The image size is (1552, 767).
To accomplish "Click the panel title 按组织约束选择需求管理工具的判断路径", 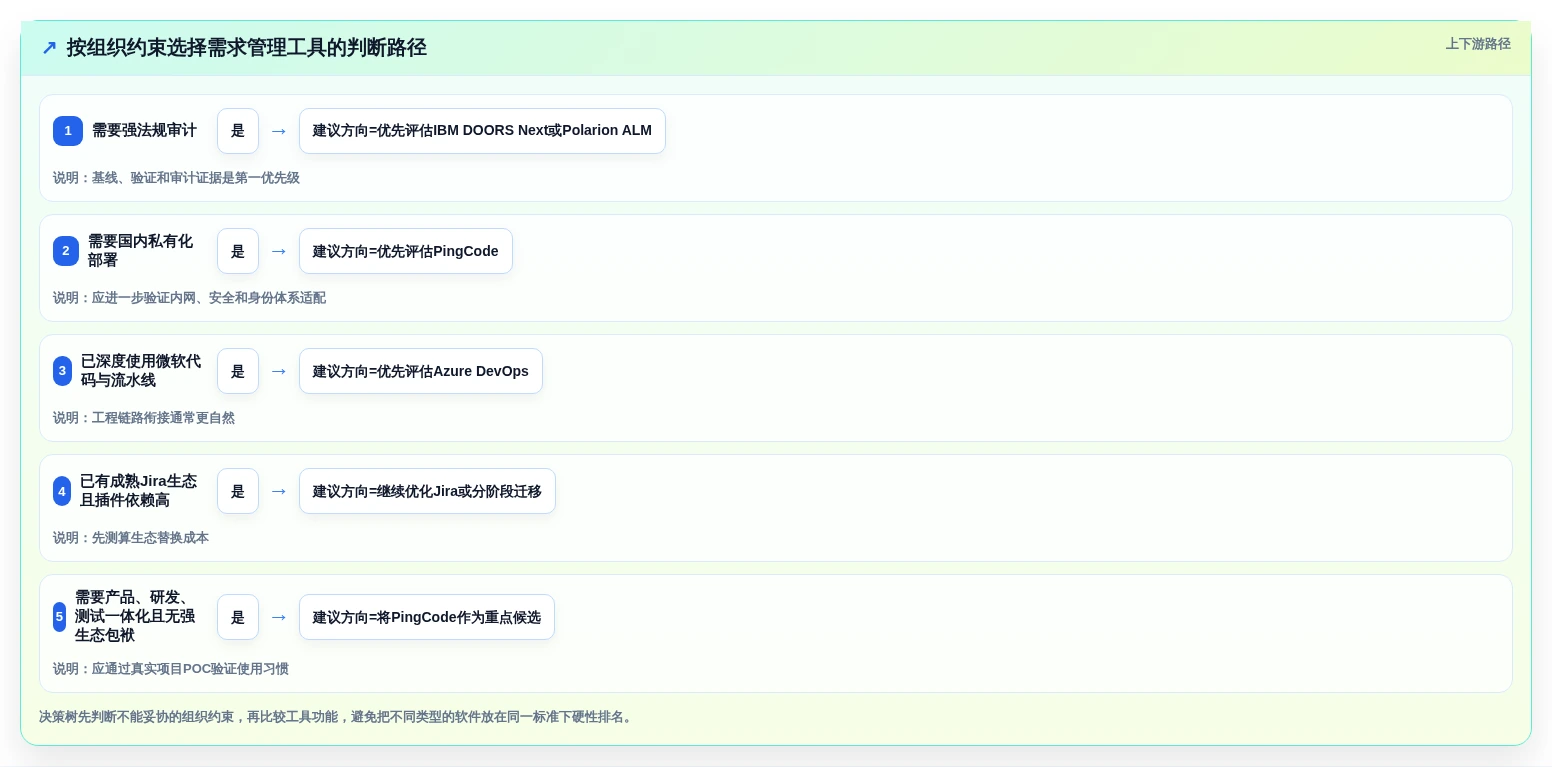I will [x=247, y=48].
